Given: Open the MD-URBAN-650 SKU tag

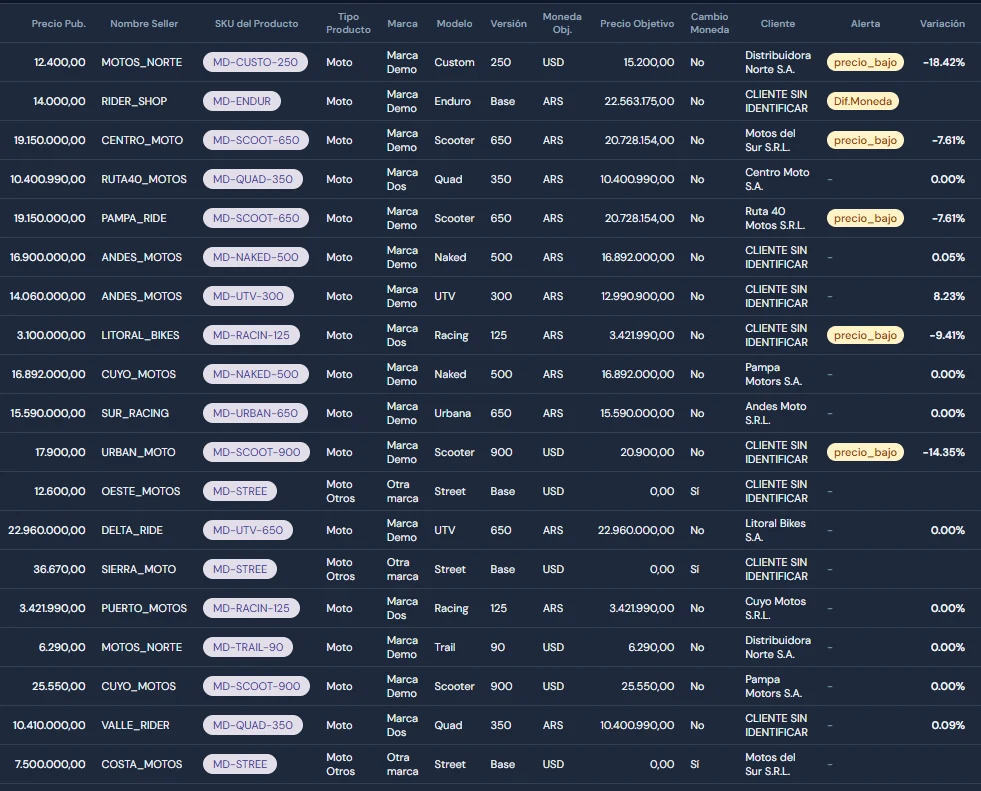Looking at the screenshot, I should pos(255,413).
